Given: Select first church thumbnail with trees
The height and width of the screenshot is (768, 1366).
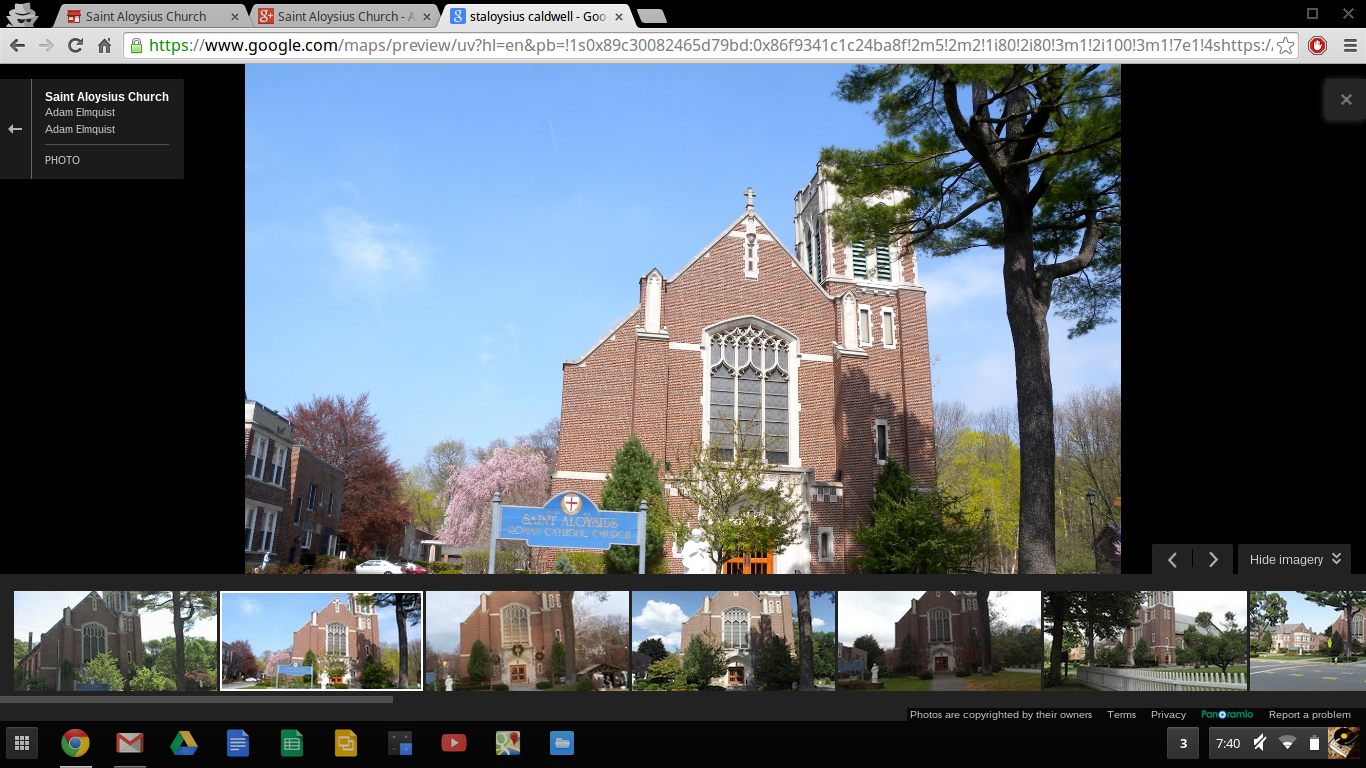Looking at the screenshot, I should pyautogui.click(x=115, y=640).
